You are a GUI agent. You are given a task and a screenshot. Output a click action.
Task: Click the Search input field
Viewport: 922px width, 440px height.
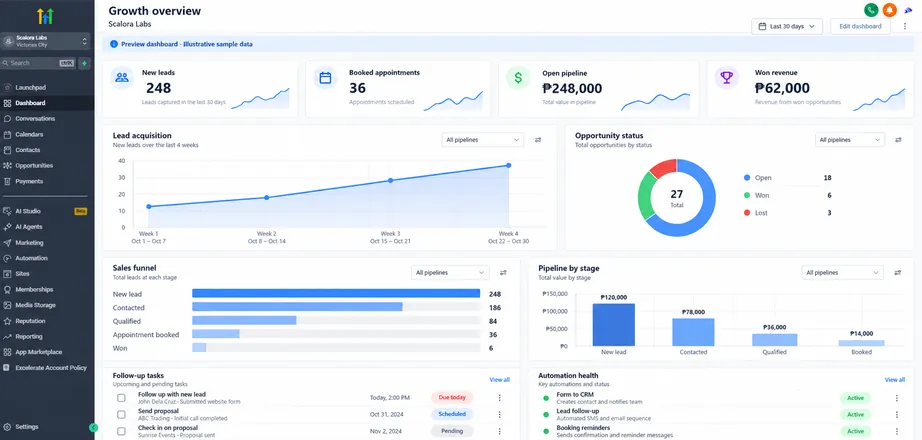point(38,63)
